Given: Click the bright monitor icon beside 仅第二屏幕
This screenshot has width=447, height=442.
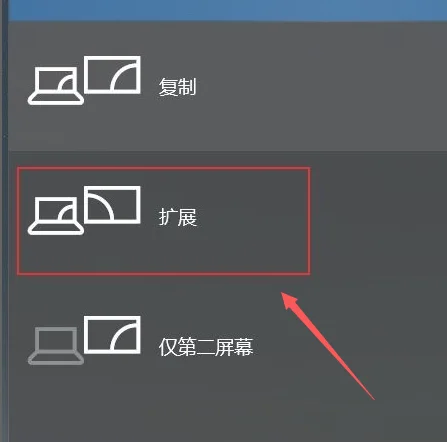Looking at the screenshot, I should tap(112, 335).
